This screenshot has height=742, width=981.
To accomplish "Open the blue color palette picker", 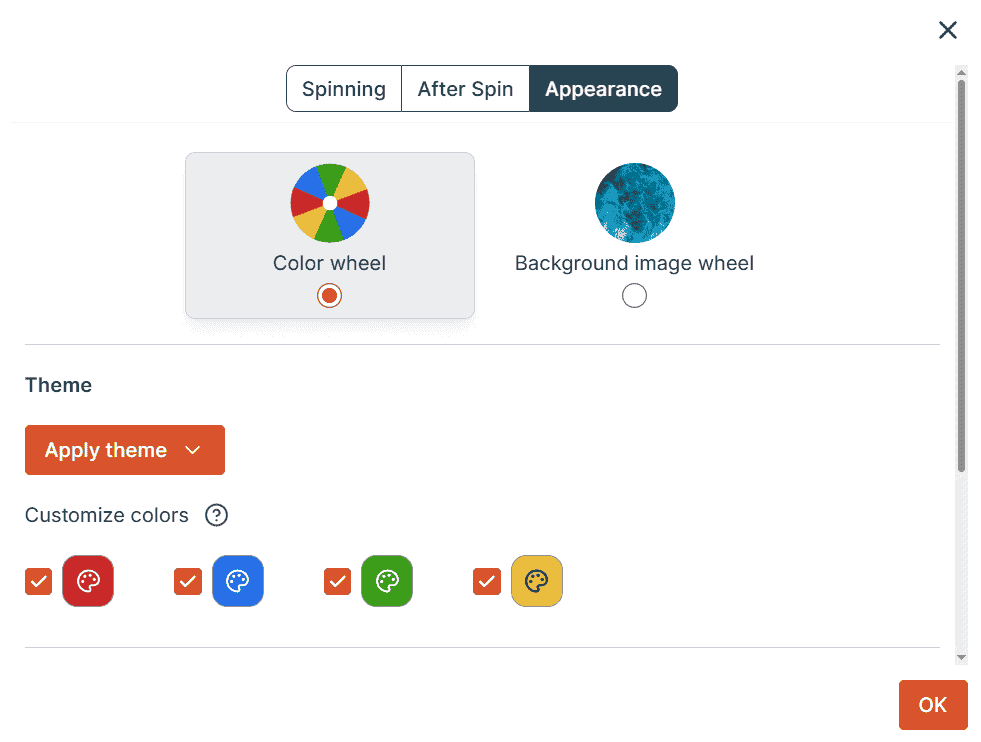I will (238, 581).
